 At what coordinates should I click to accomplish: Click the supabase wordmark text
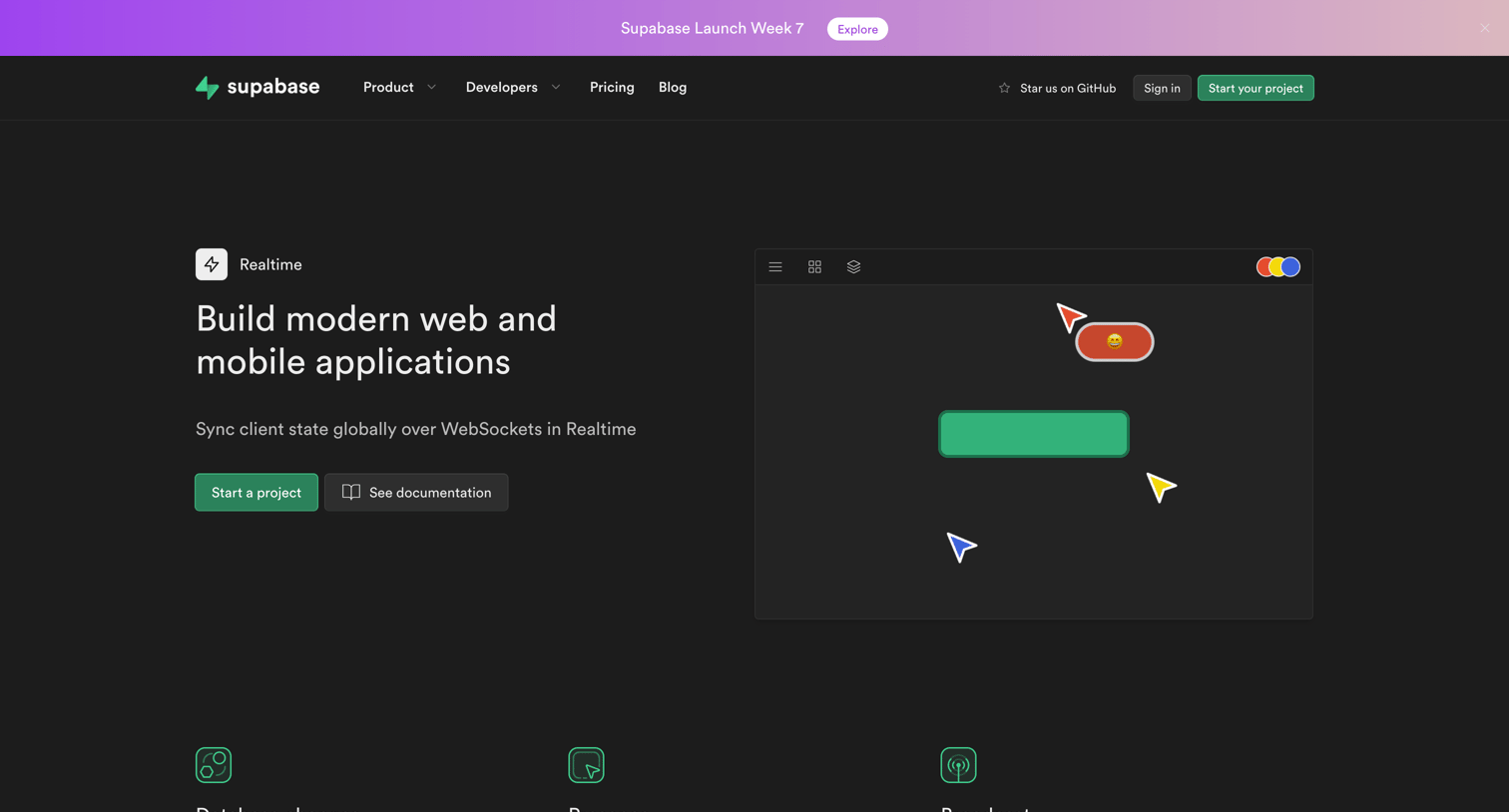tap(273, 87)
